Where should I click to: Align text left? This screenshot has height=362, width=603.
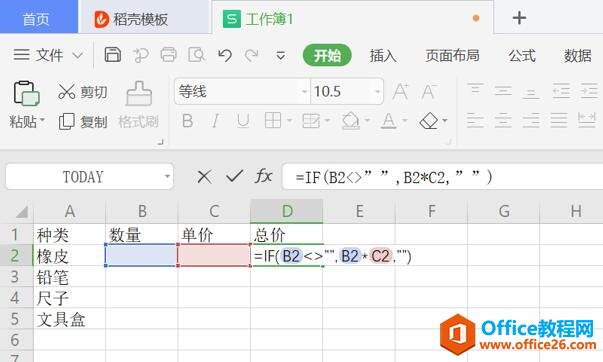point(475,120)
